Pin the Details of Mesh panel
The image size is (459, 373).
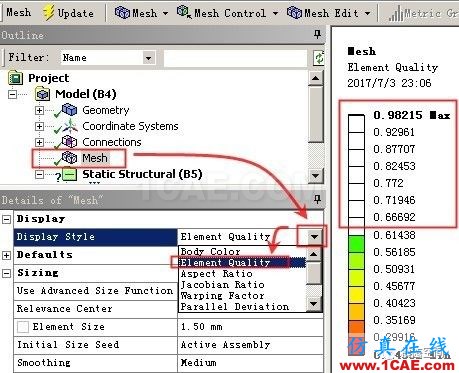[x=317, y=199]
